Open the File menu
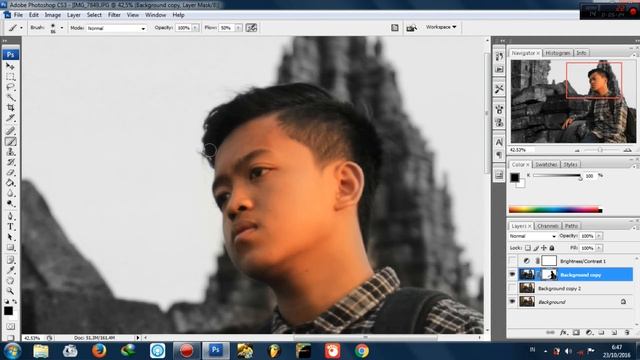Screen dimensions: 640x360 18,15
